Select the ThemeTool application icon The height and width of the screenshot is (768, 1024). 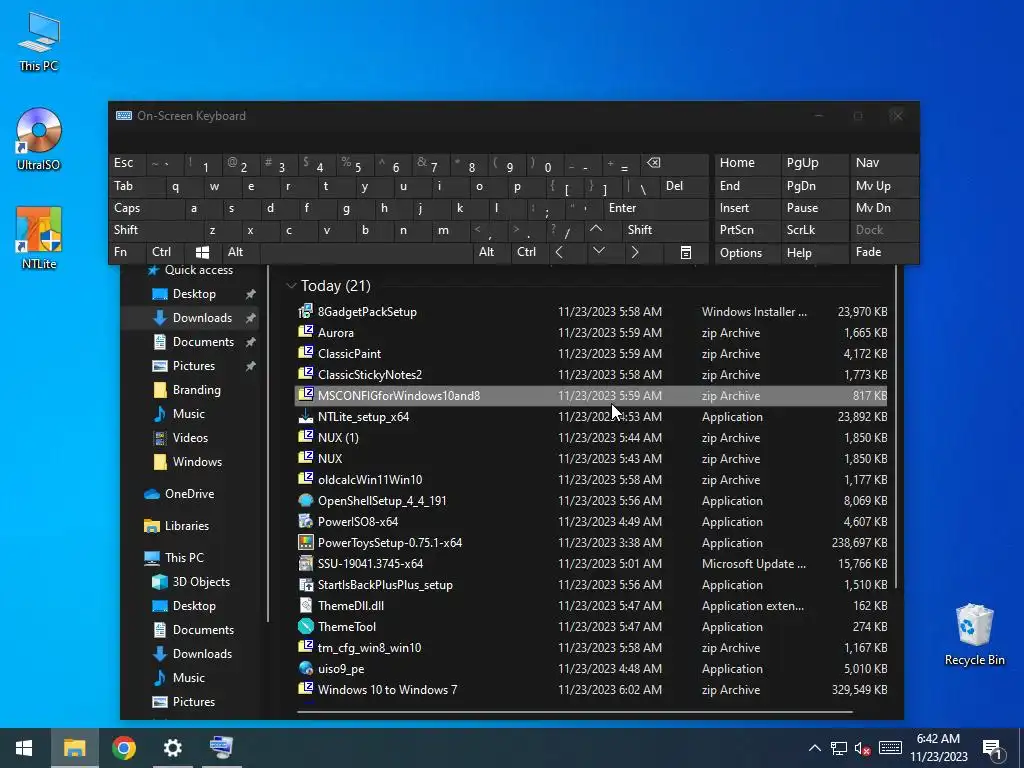point(306,626)
